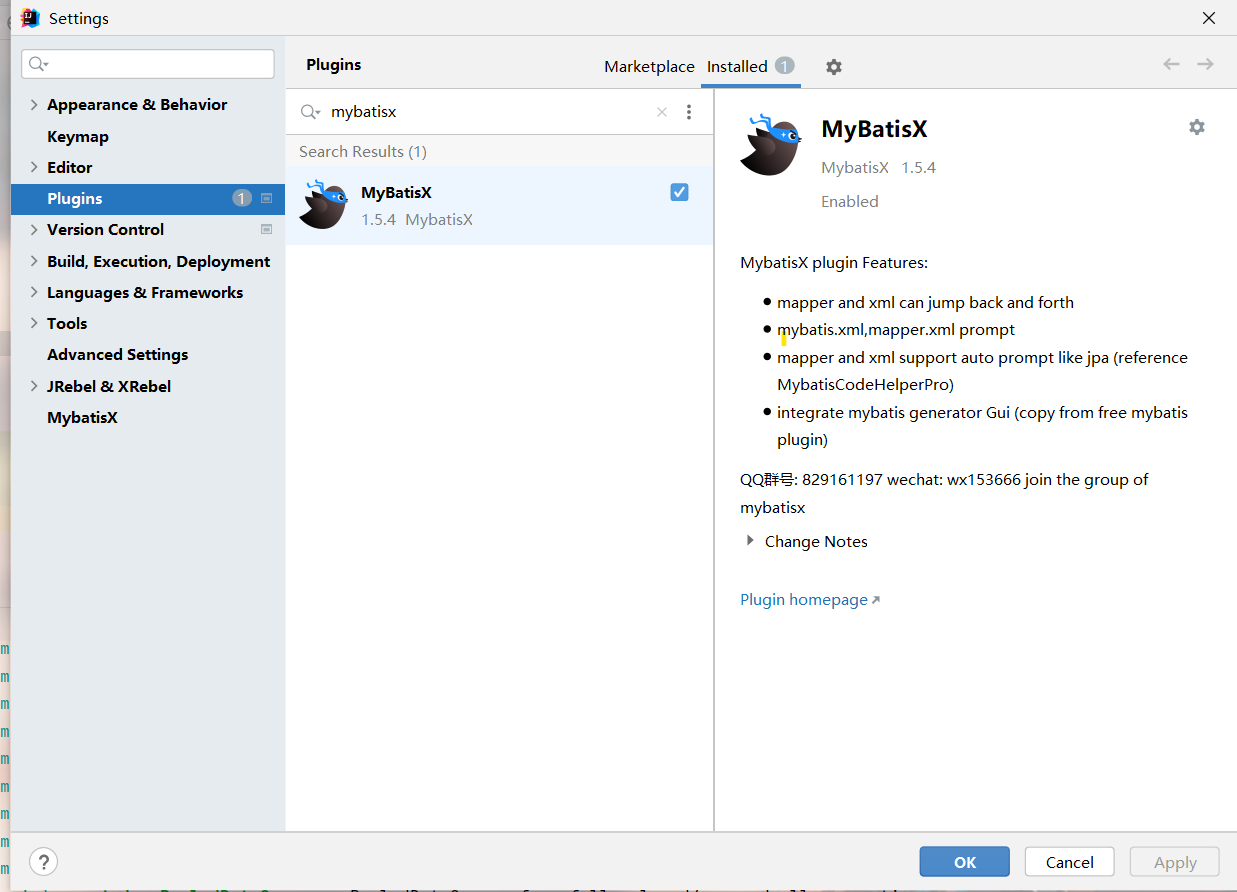Click the plugin search field with mybatisx
This screenshot has height=892, width=1237.
pos(490,112)
